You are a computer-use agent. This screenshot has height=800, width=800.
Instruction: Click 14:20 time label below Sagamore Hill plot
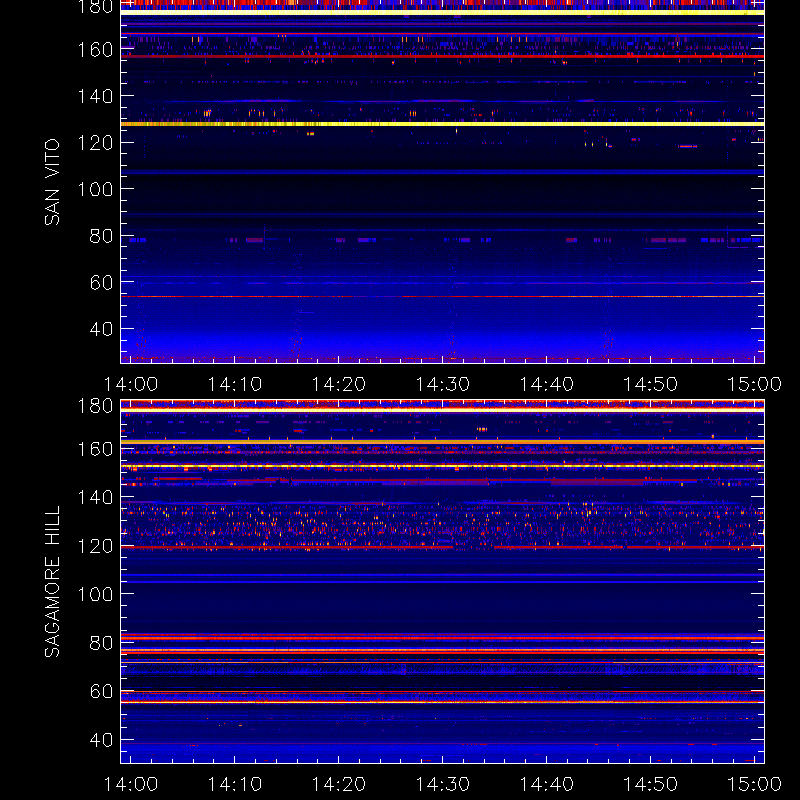339,784
